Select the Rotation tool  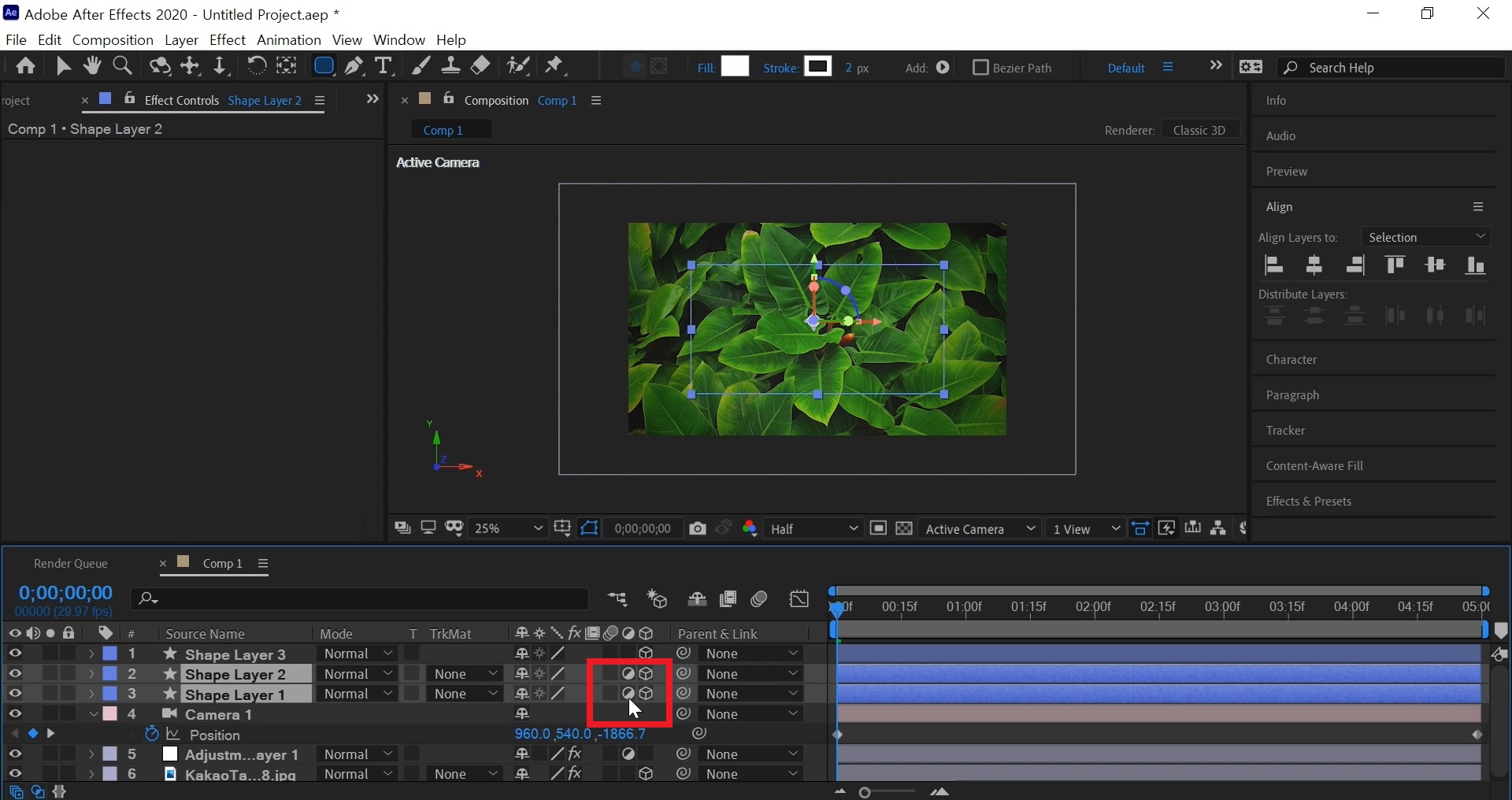[256, 66]
